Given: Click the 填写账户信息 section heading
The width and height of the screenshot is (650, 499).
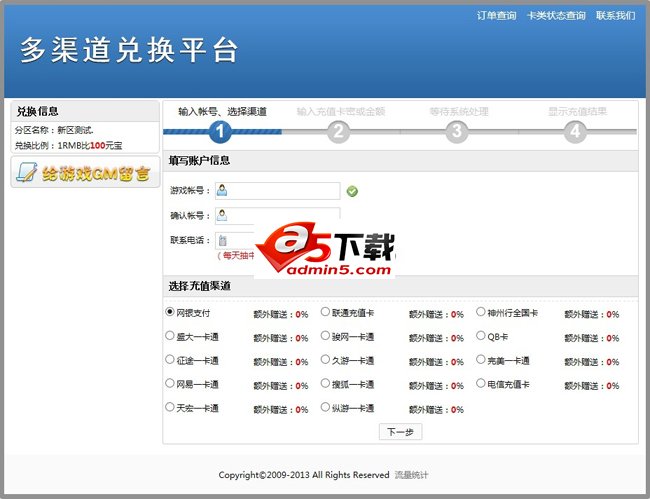Looking at the screenshot, I should point(199,161).
